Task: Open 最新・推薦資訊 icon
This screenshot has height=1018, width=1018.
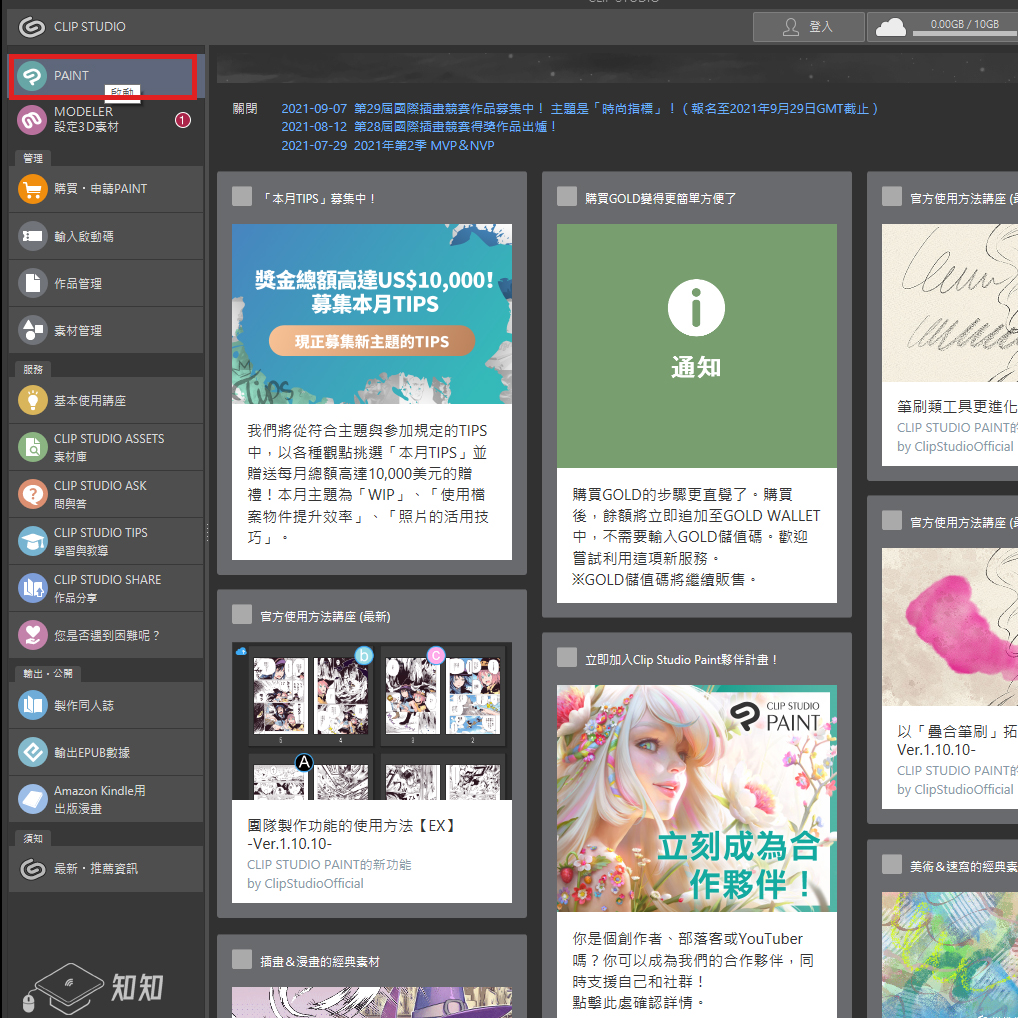Action: (32, 869)
